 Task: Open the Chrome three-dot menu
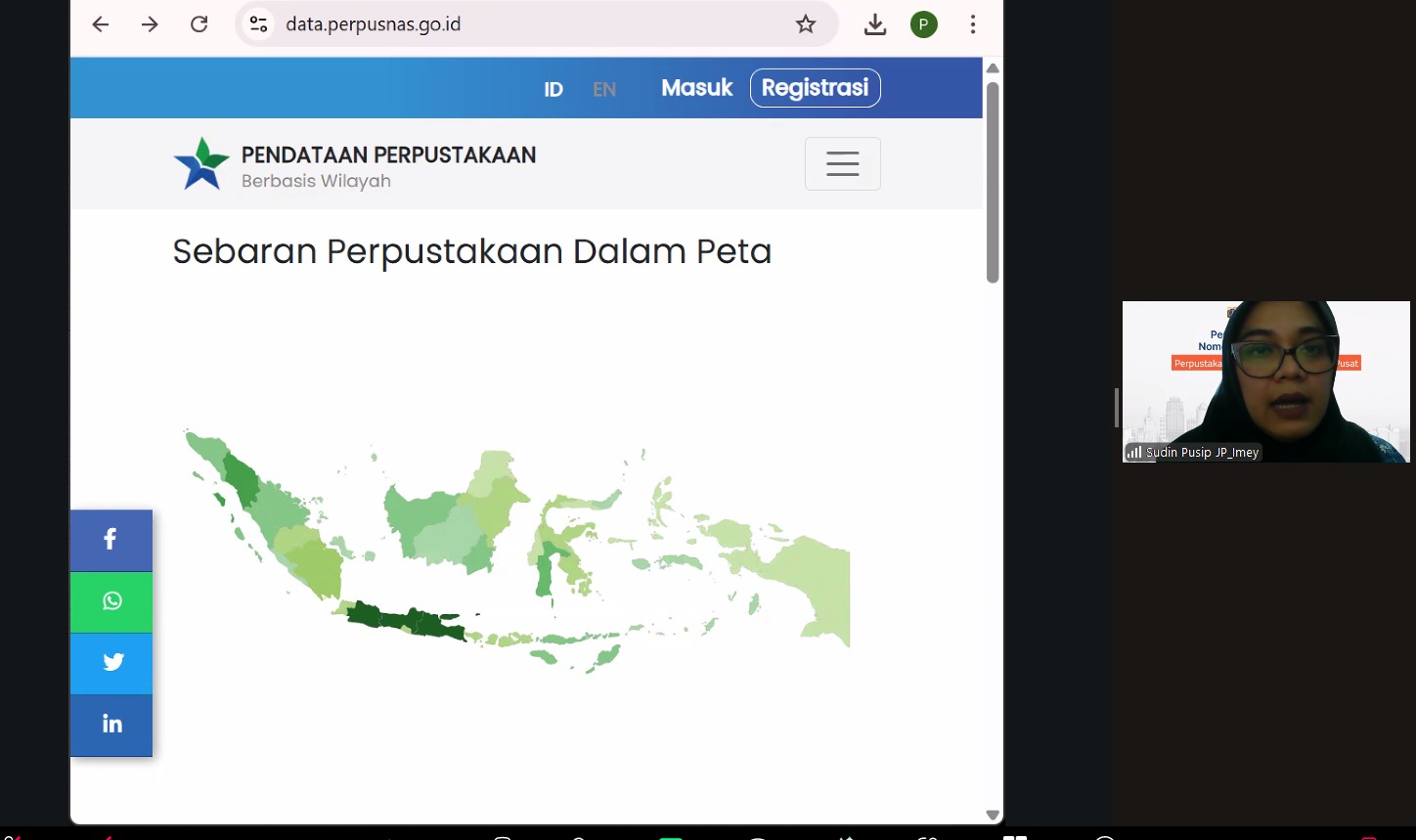973,24
